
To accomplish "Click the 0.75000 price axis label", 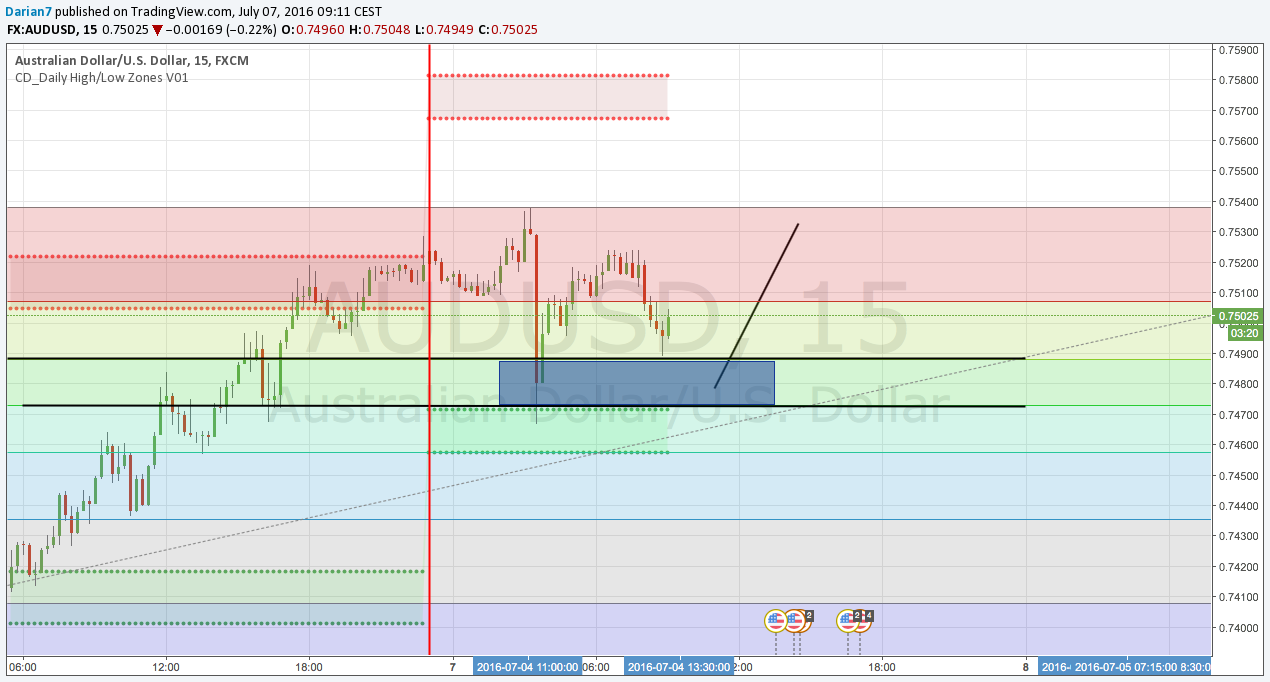I will coord(1240,324).
